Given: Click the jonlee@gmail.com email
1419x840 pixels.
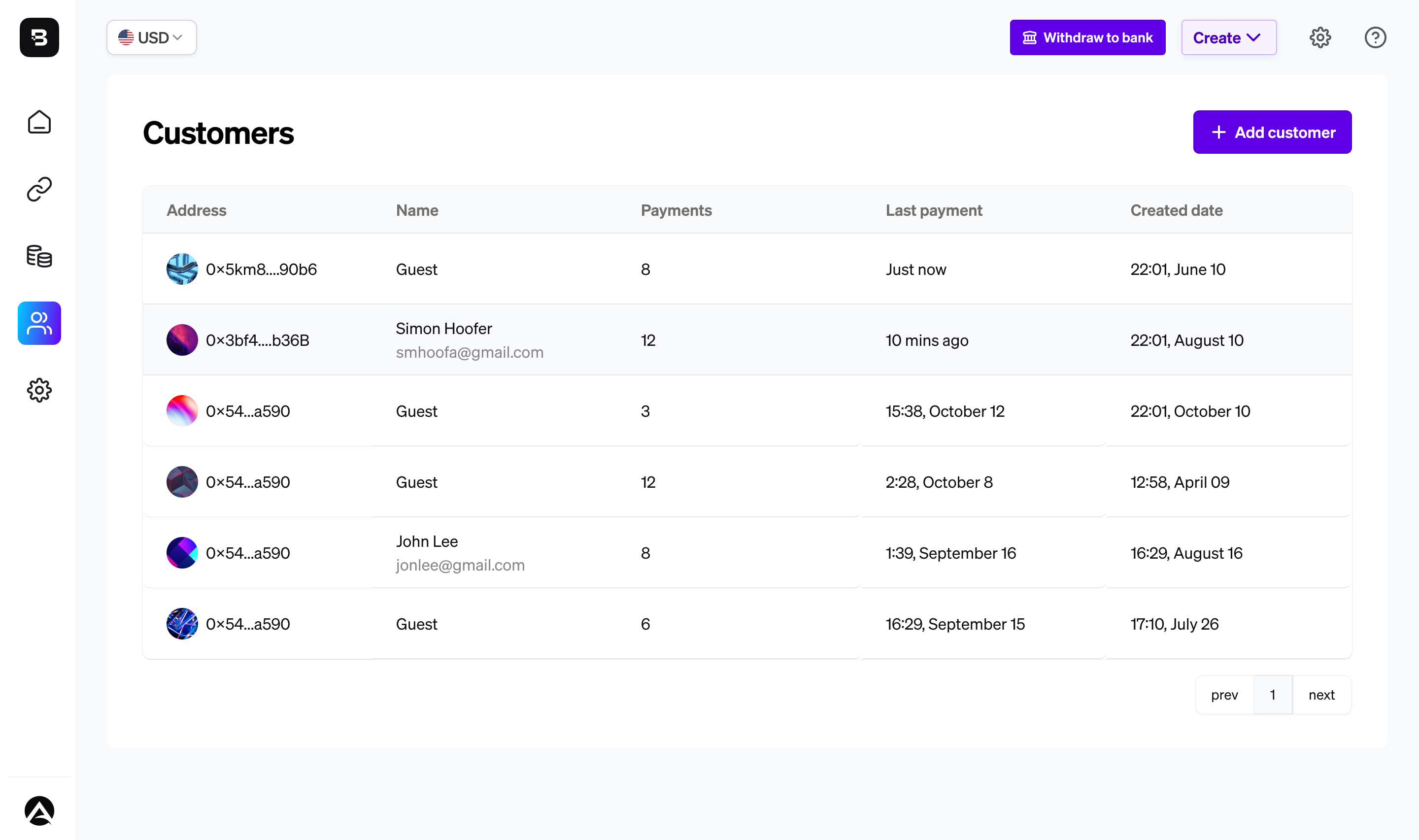Looking at the screenshot, I should [460, 565].
